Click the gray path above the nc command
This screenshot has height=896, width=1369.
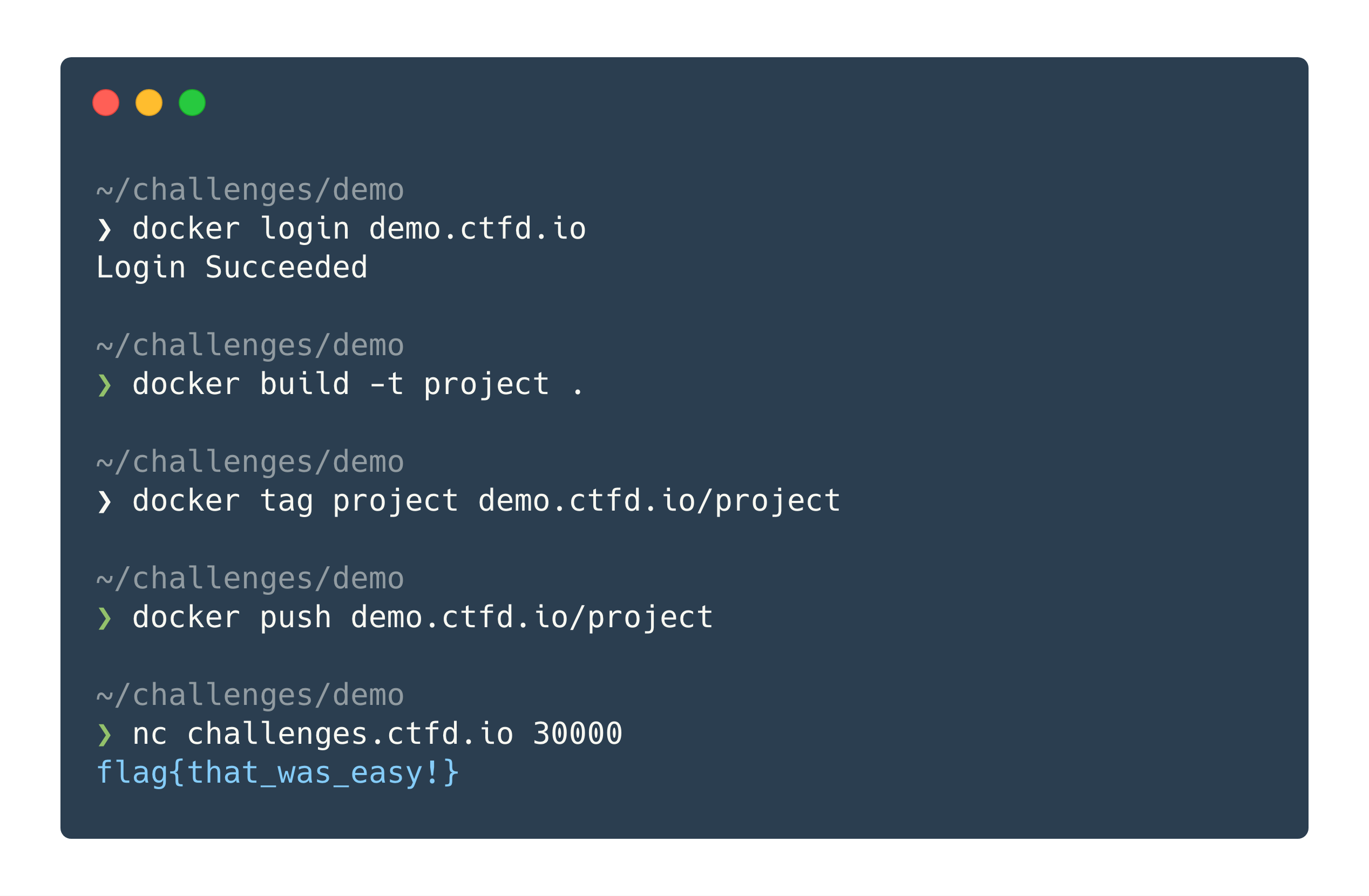(x=250, y=695)
